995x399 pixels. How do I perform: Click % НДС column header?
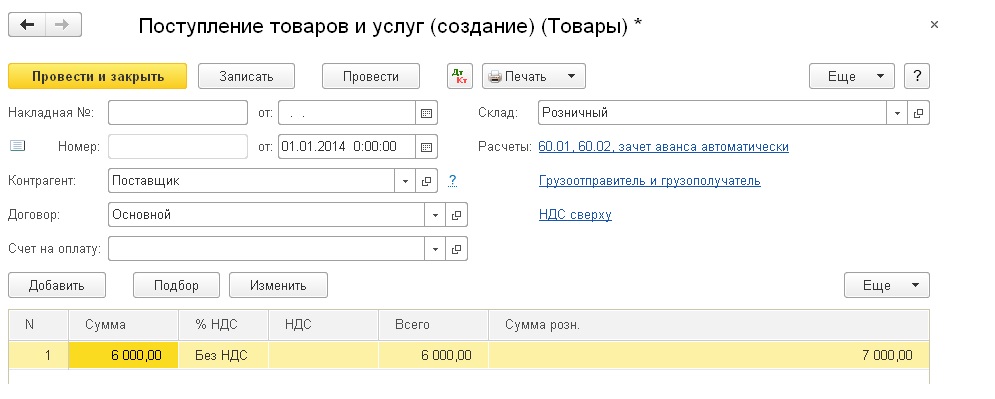pos(223,325)
